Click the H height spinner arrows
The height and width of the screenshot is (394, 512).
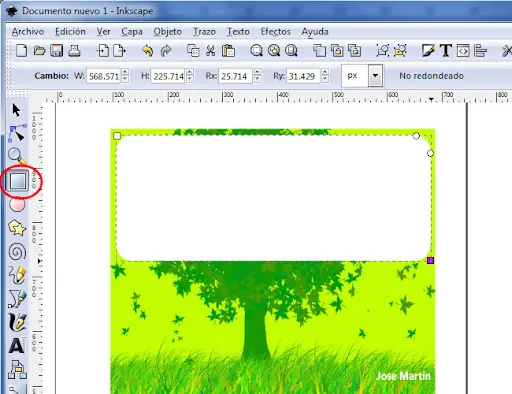pos(190,76)
